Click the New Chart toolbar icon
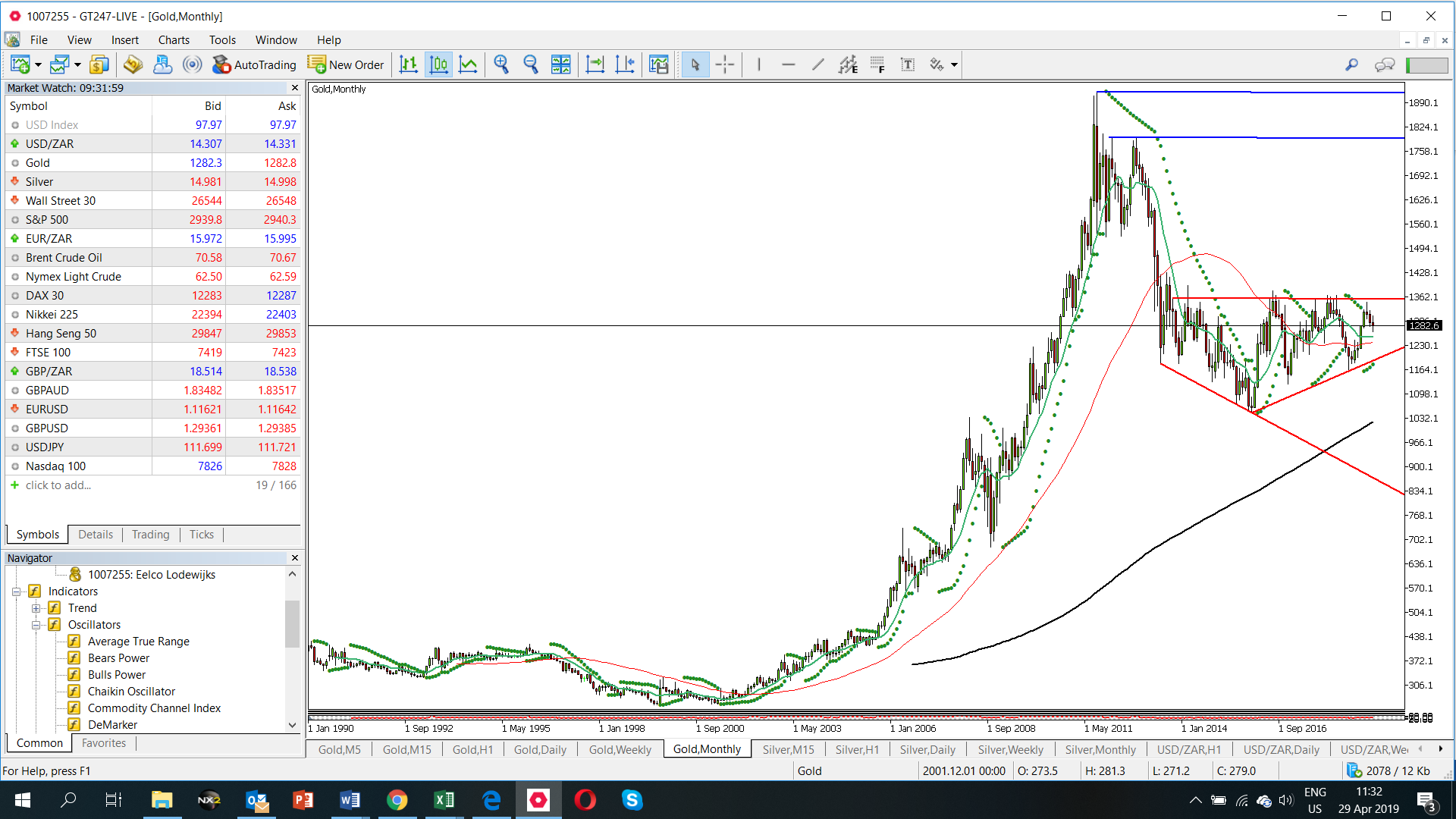This screenshot has height=819, width=1456. 20,64
